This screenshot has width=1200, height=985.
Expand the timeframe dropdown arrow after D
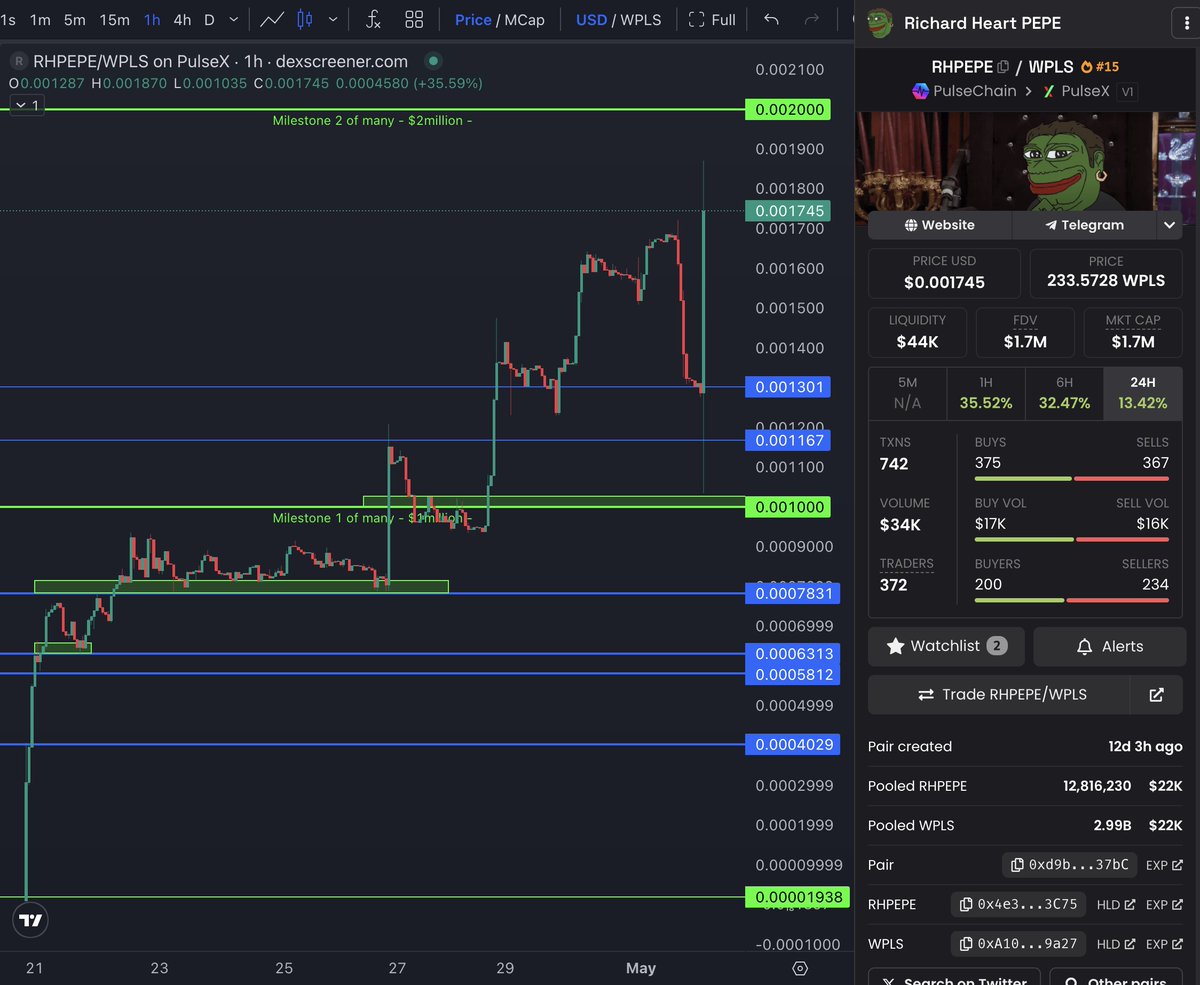pyautogui.click(x=234, y=19)
